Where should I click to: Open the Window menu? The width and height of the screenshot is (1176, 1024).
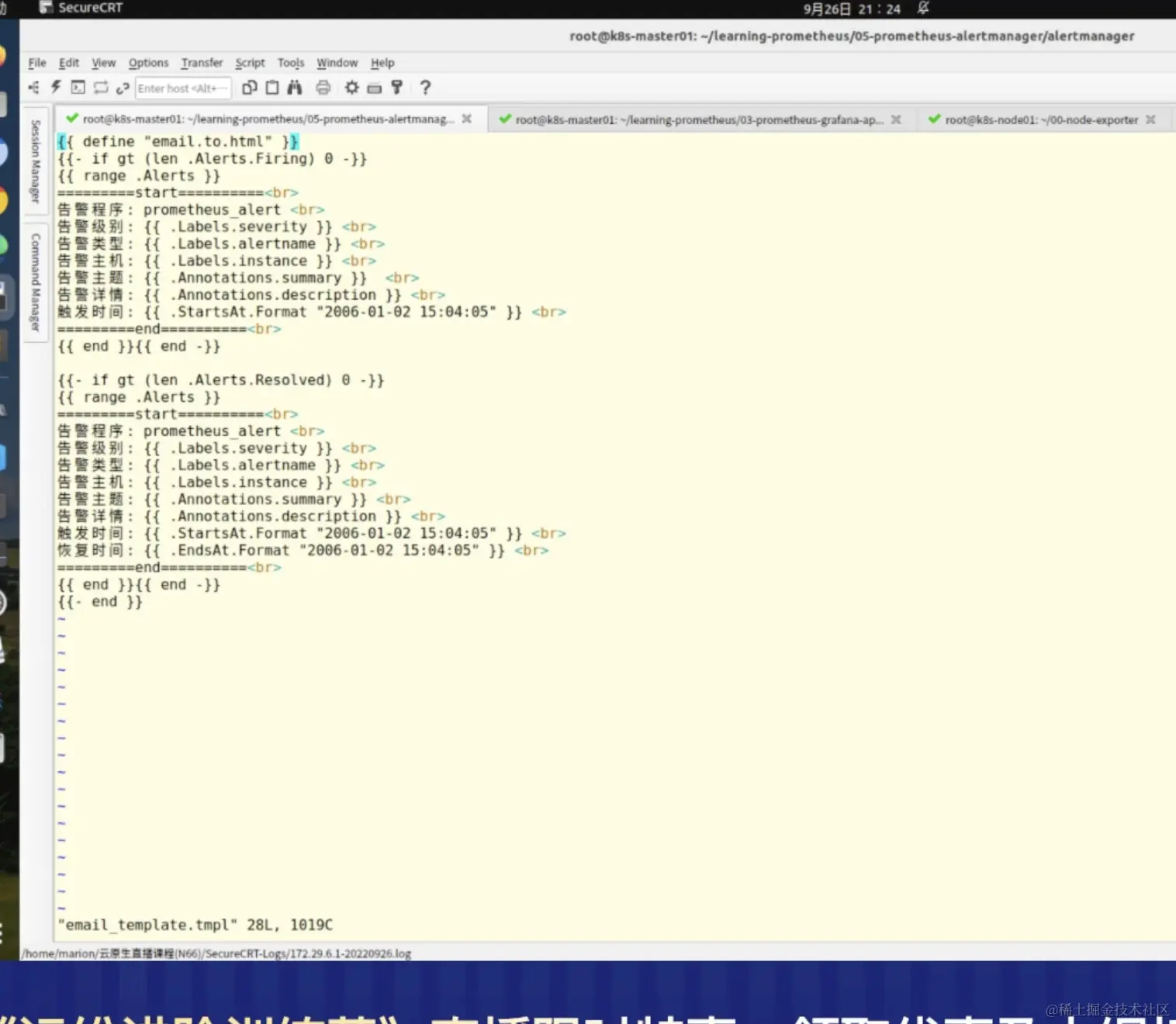(x=337, y=63)
